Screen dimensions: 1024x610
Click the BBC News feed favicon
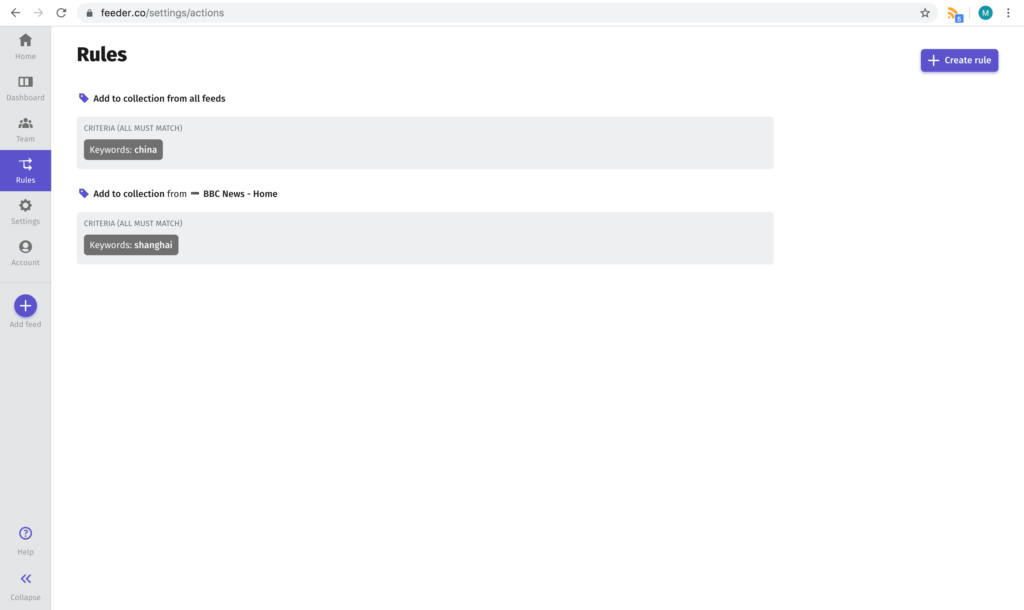pos(195,193)
